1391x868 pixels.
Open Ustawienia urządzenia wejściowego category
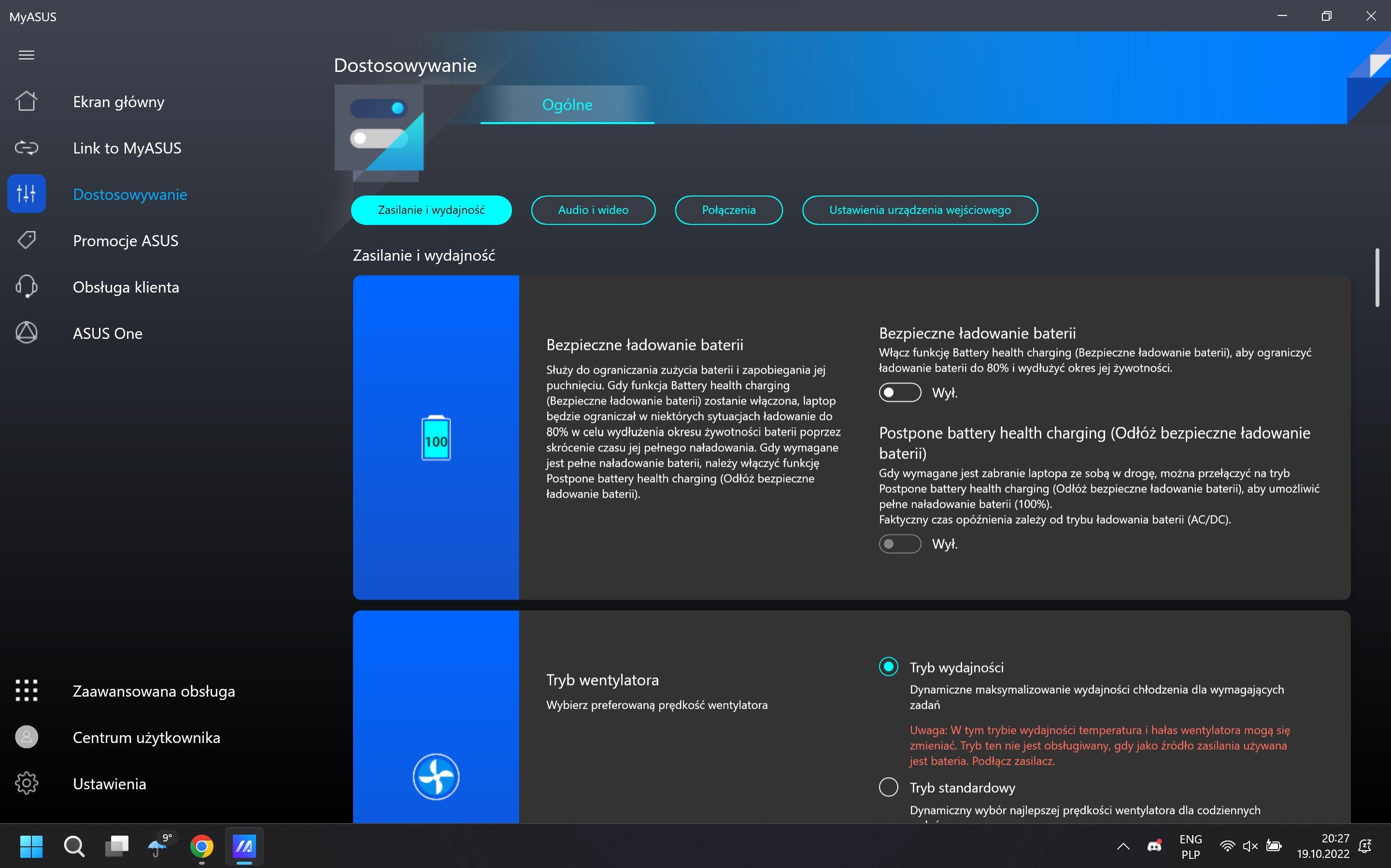point(920,210)
